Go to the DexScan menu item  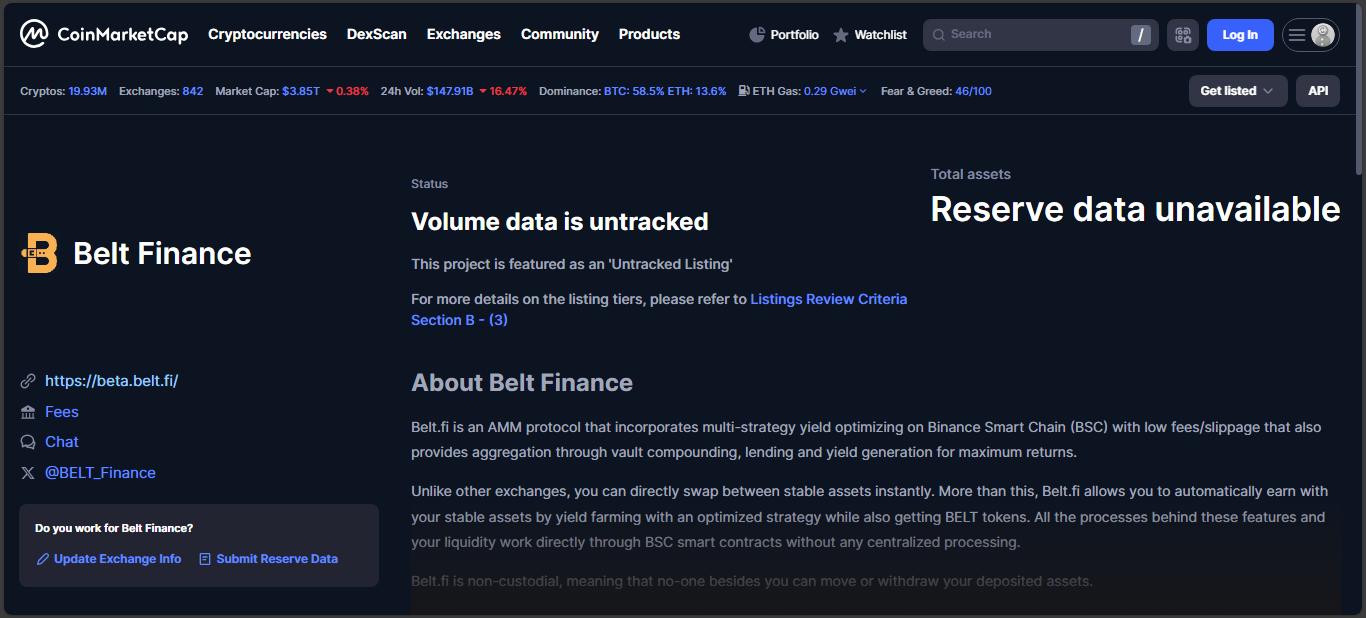coord(376,34)
